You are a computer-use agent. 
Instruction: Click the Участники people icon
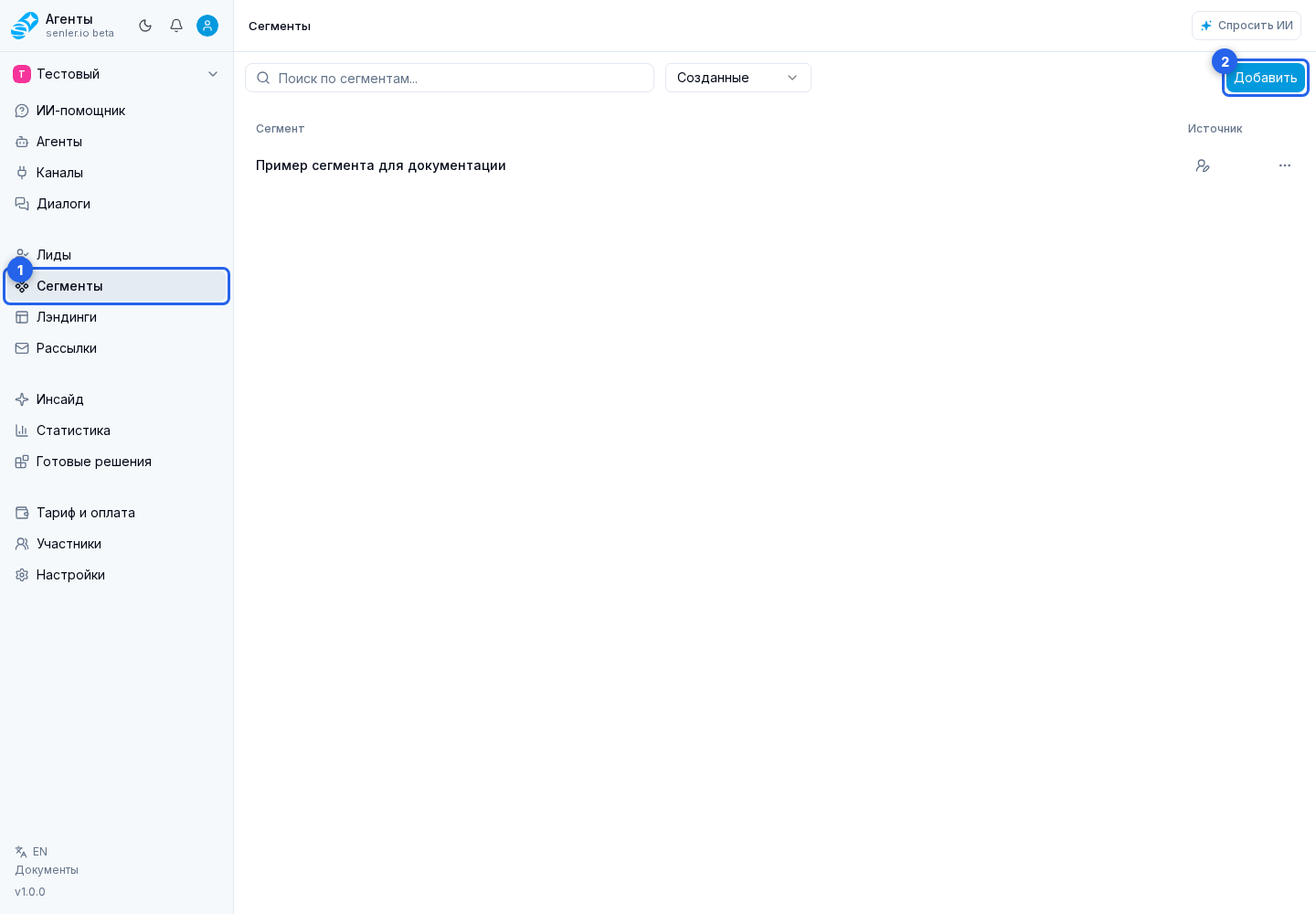click(x=22, y=544)
